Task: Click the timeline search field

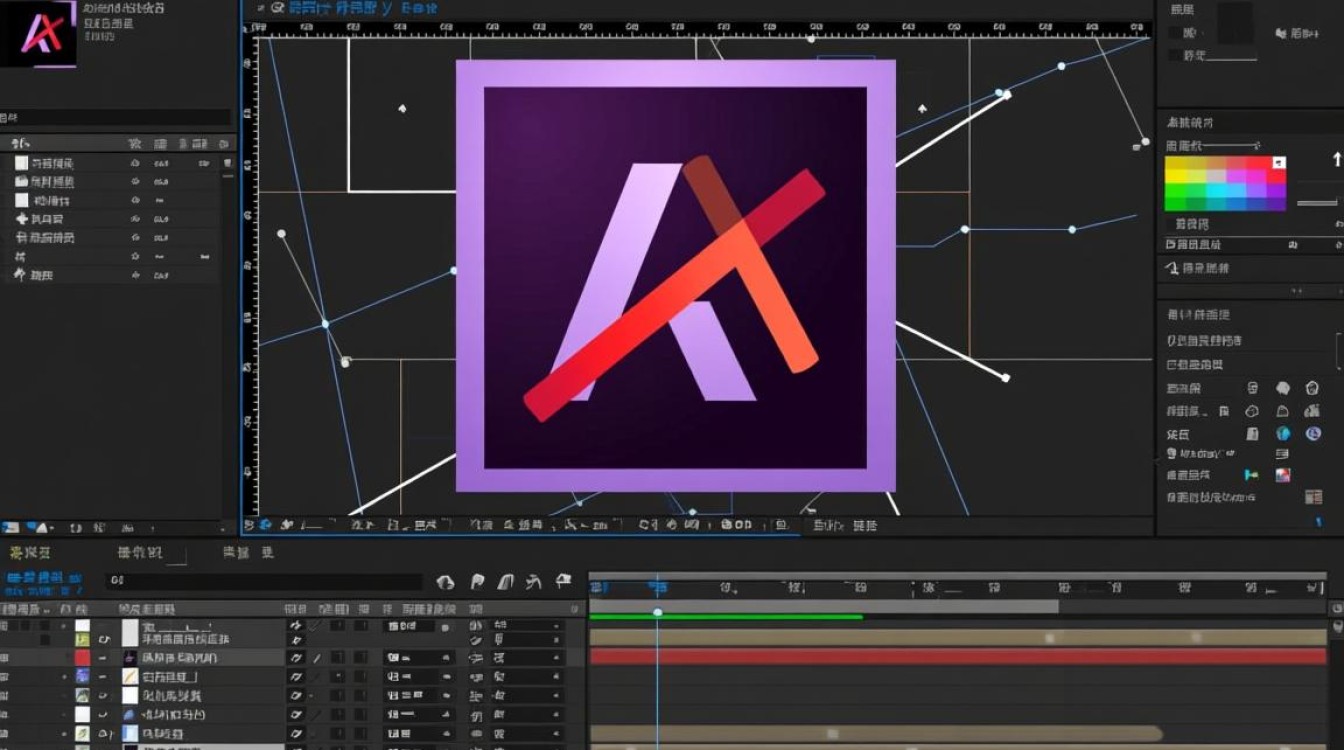Action: (x=265, y=581)
